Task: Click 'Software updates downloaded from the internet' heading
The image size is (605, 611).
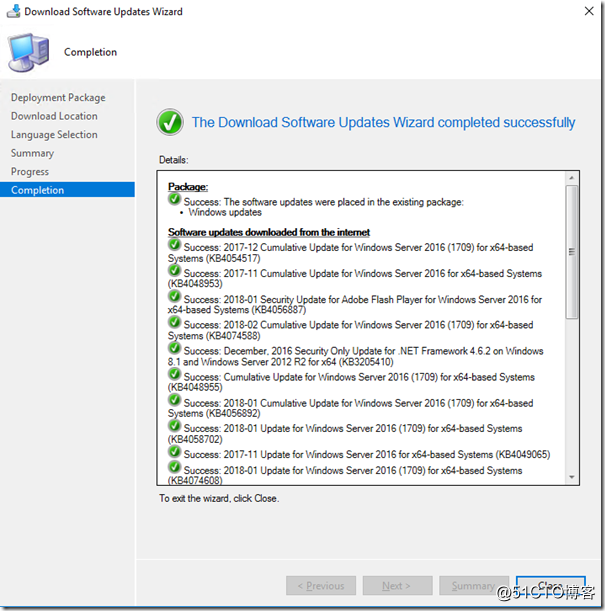Action: point(269,232)
